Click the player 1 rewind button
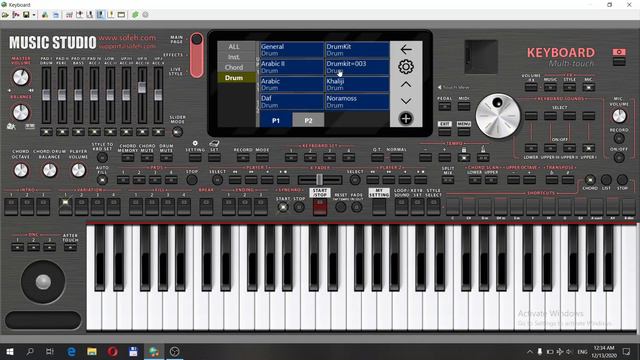Viewport: 640px width, 360px height. [x=235, y=180]
